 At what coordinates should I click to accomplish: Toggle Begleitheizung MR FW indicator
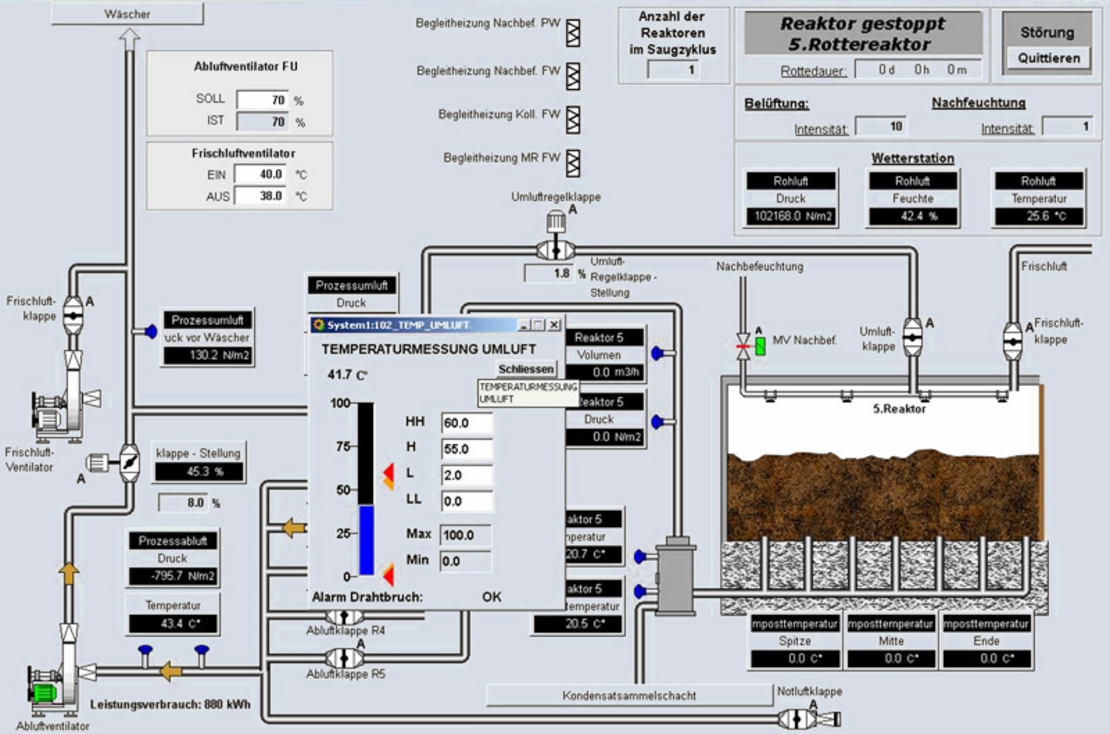pos(573,163)
